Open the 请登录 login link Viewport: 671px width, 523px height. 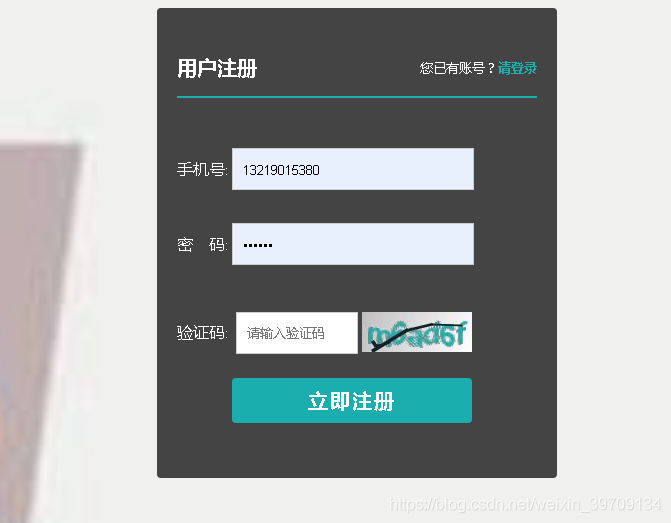pos(517,68)
